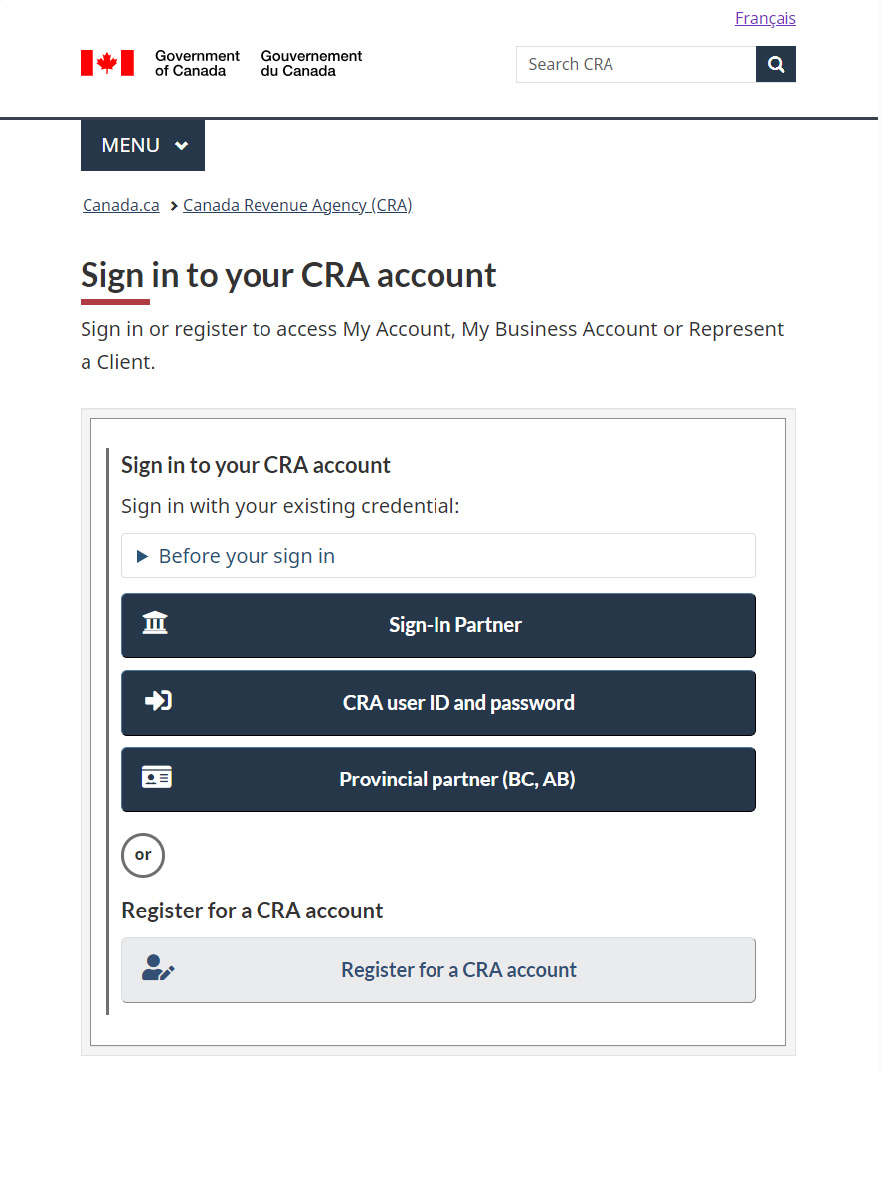Click the ID card icon on Provincial partner button
The width and height of the screenshot is (883, 1177).
pos(157,777)
